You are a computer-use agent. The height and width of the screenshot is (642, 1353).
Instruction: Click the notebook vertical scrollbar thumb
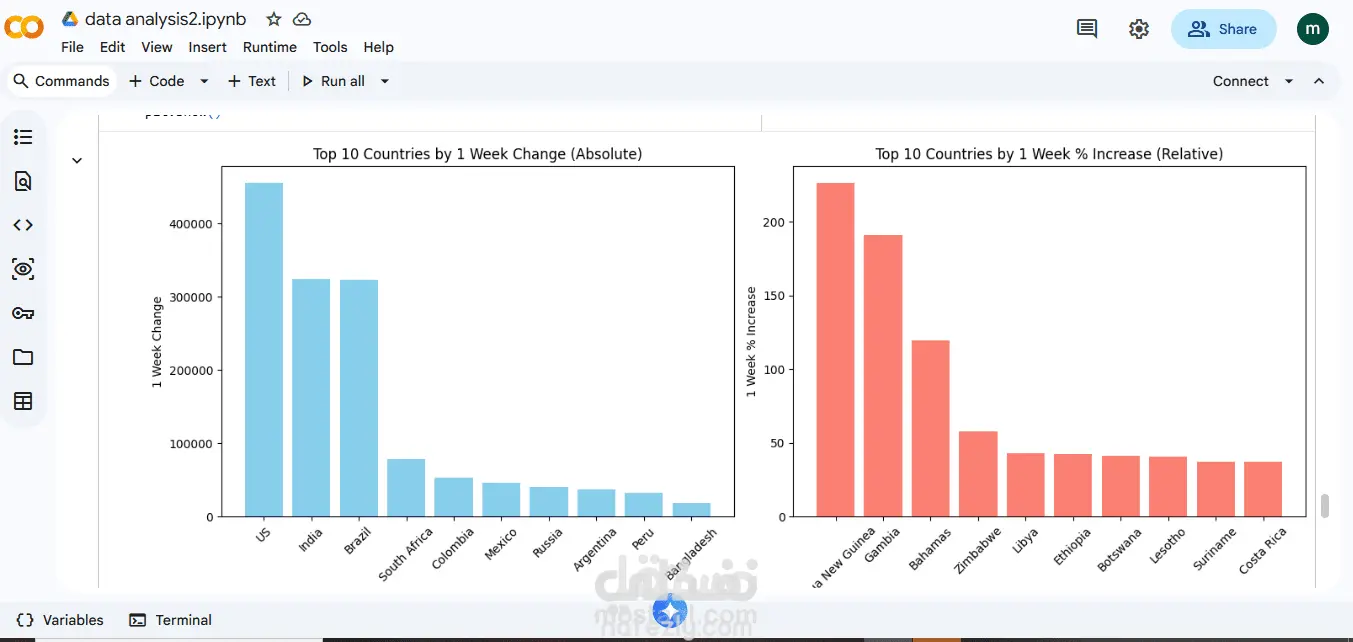[x=1325, y=505]
